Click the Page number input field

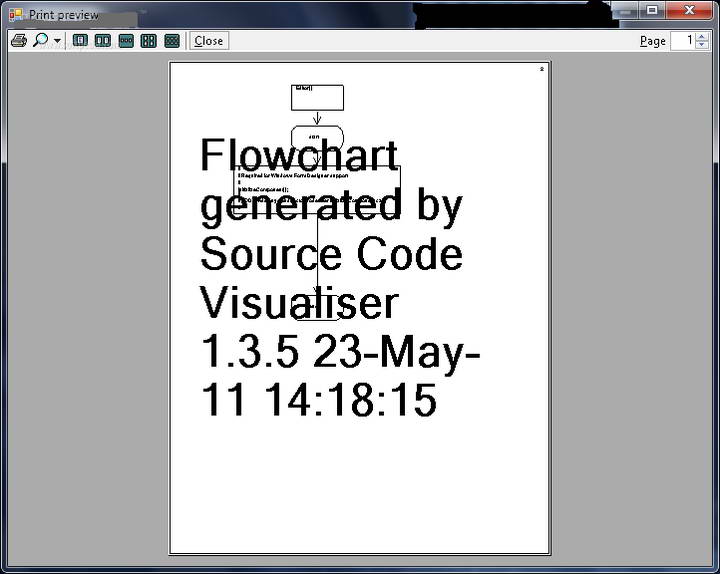click(682, 41)
